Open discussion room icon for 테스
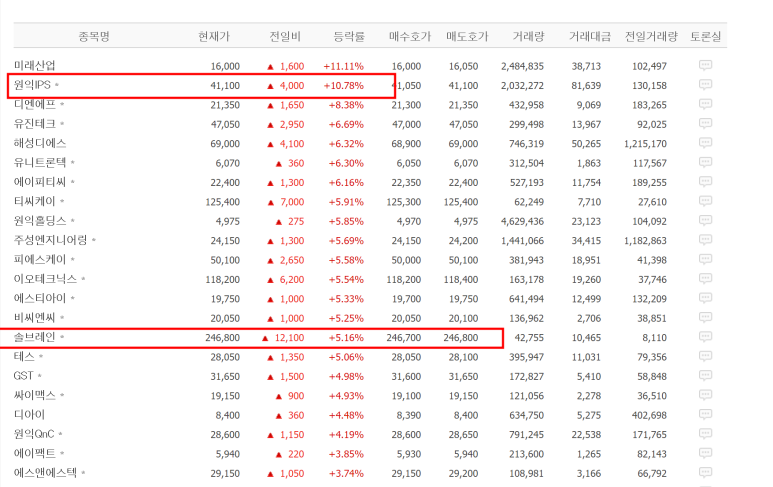This screenshot has height=487, width=773. pos(705,356)
